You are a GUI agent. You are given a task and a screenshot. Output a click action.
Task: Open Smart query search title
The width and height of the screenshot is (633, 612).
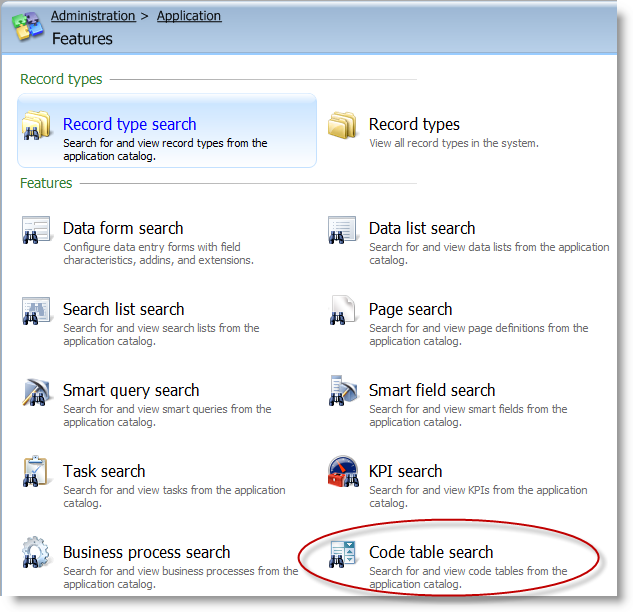click(x=131, y=390)
